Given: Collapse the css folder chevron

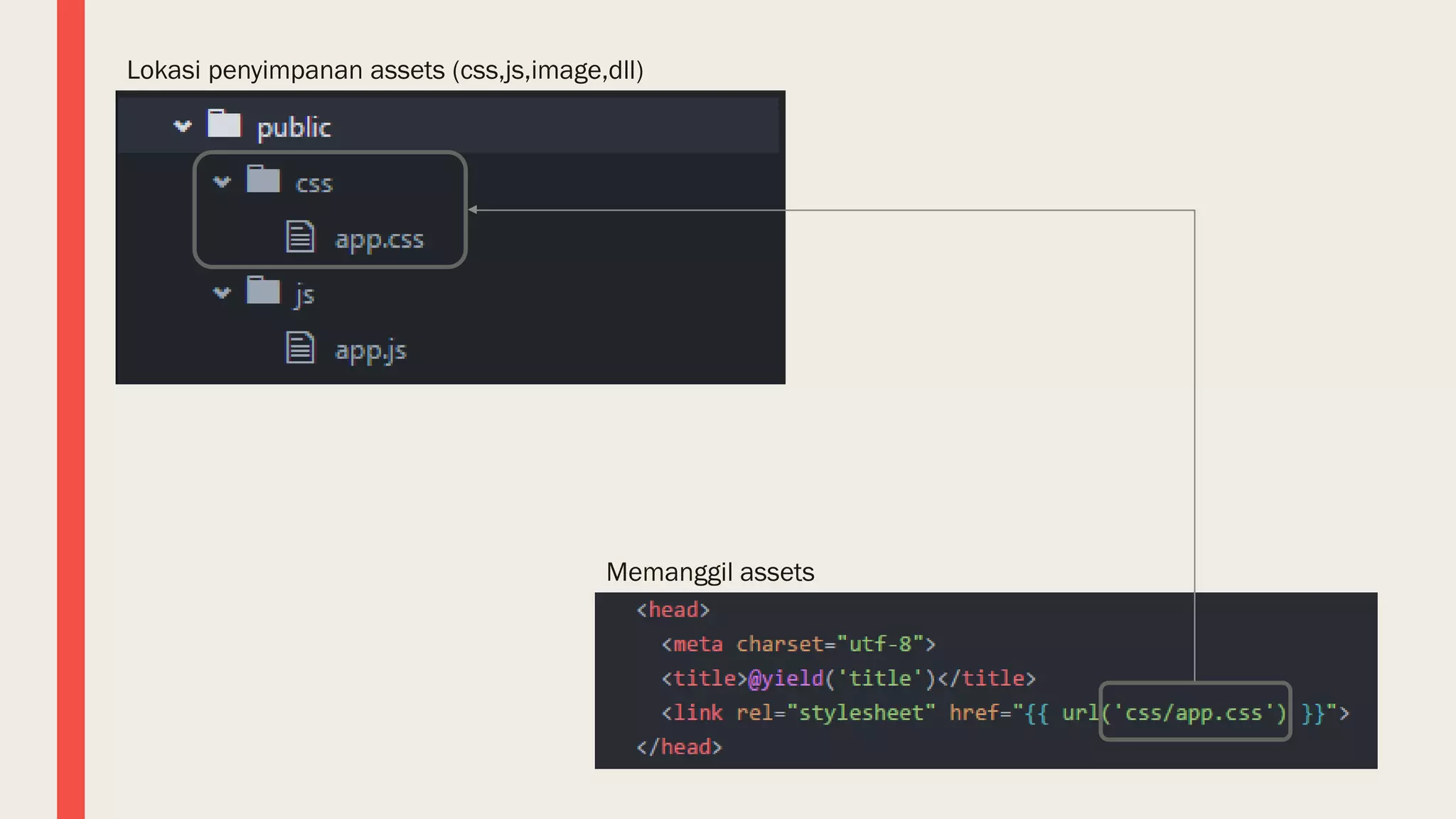Looking at the screenshot, I should coord(223,182).
